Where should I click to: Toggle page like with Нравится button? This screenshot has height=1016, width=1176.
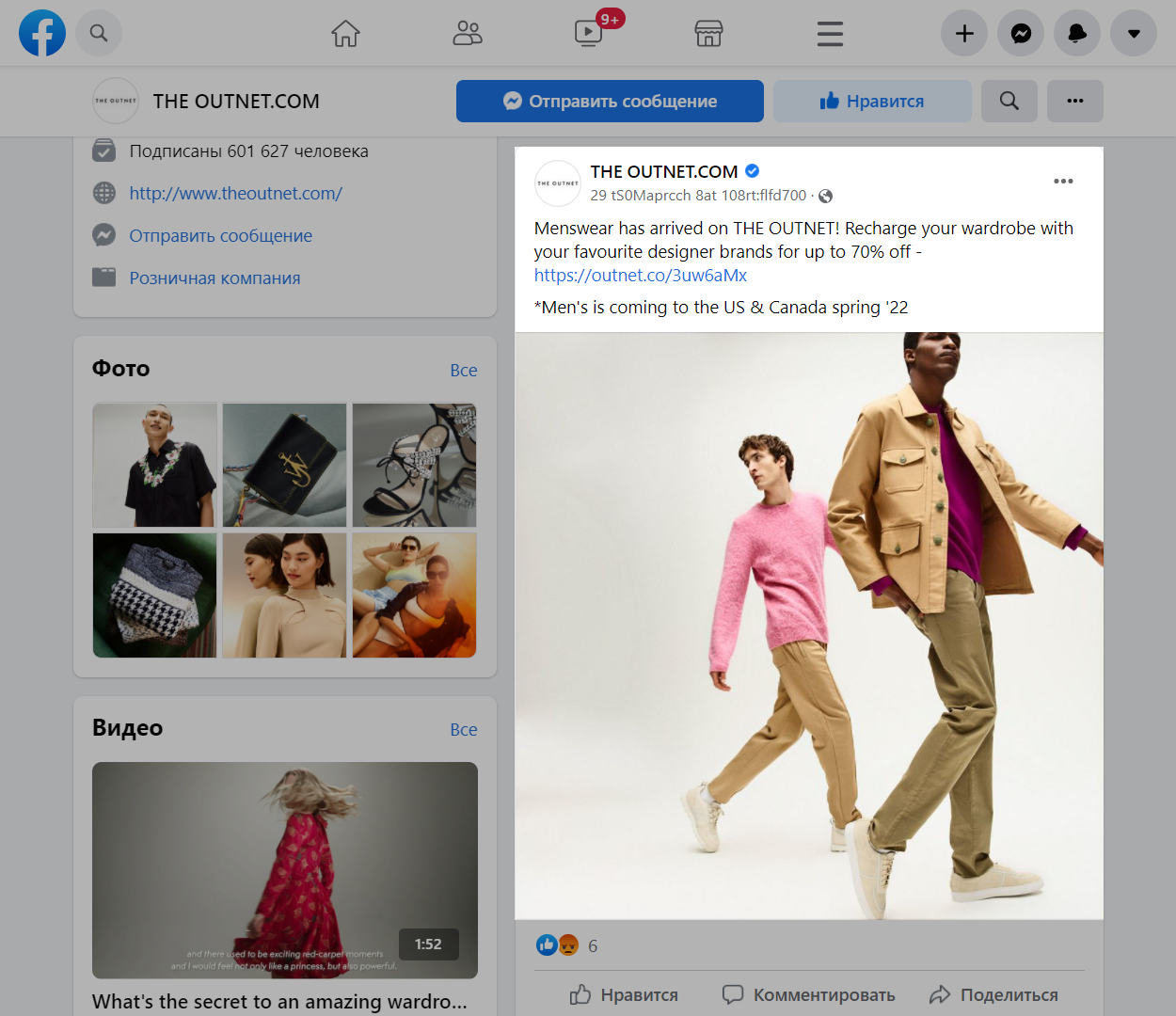pos(872,101)
